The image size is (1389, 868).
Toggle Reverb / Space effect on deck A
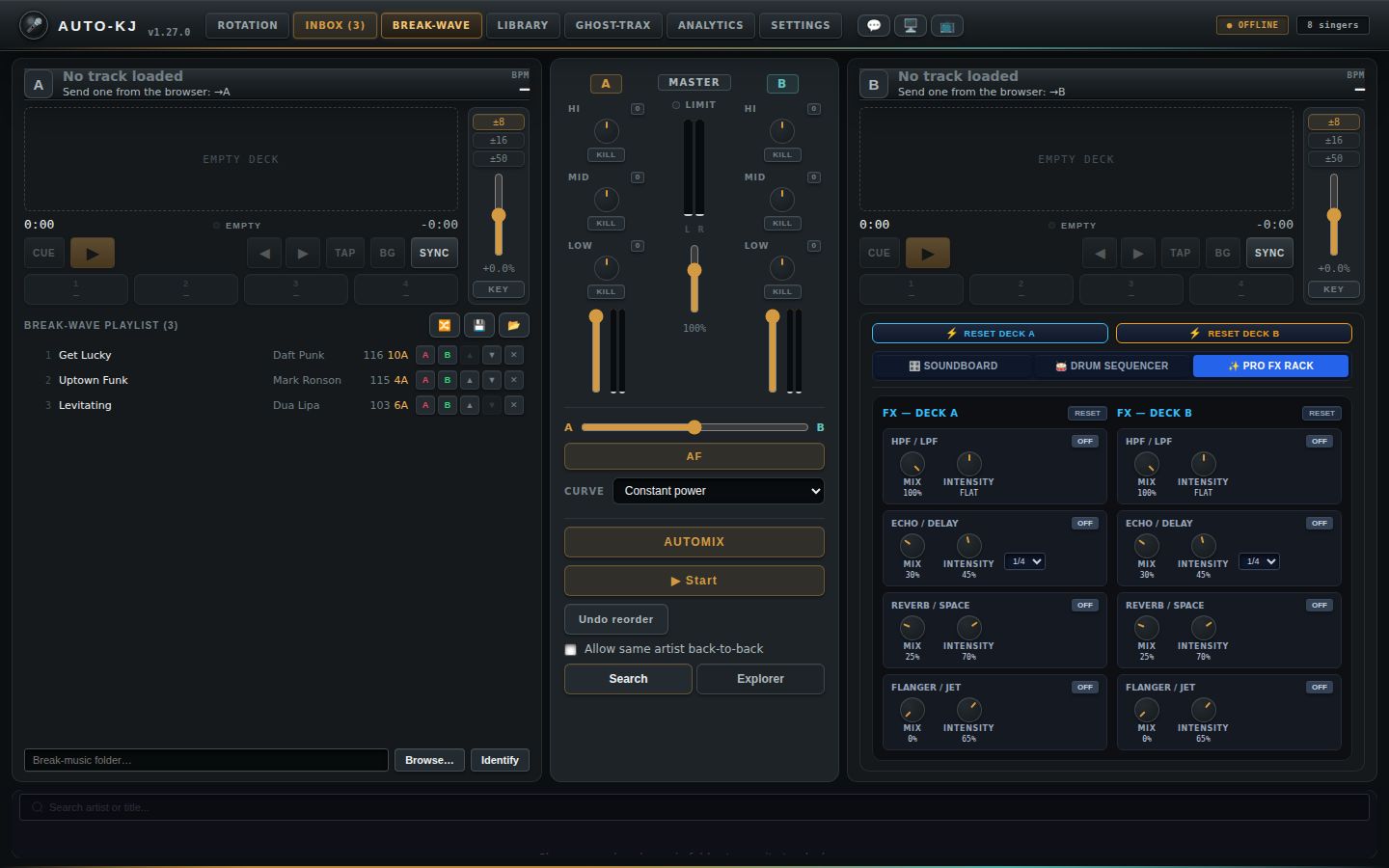1085,606
